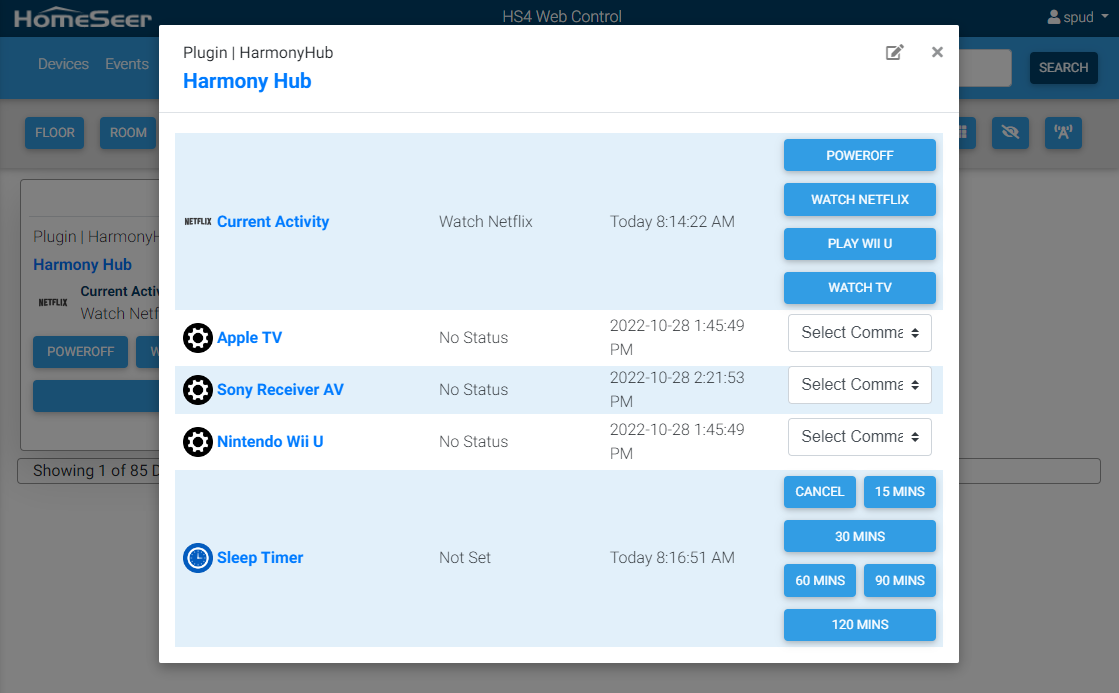
Task: Go to the Events menu
Action: pyautogui.click(x=127, y=64)
